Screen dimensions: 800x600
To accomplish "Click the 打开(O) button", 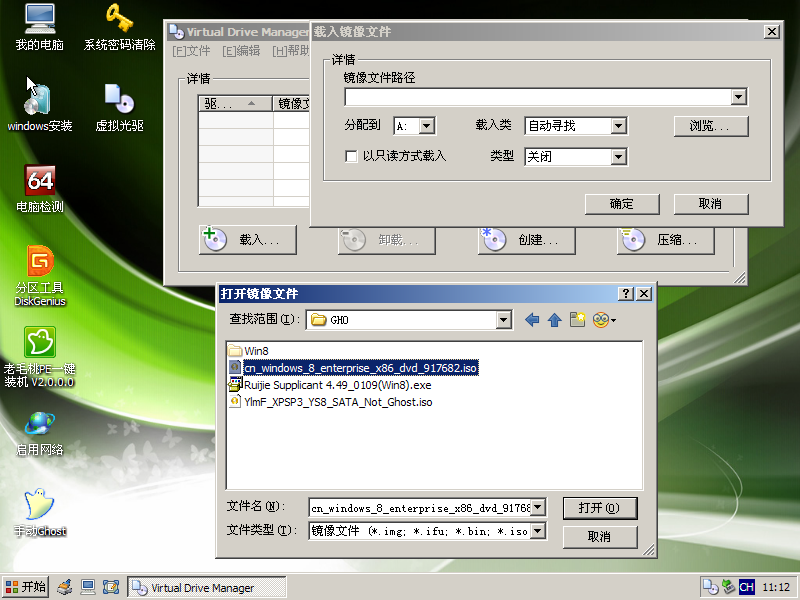I will [600, 508].
